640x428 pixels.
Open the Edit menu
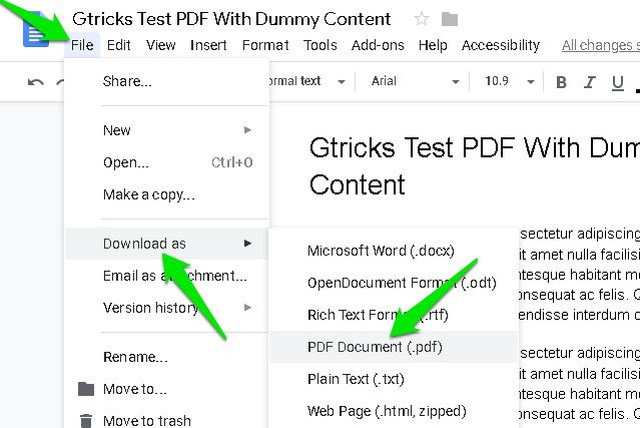tap(118, 45)
